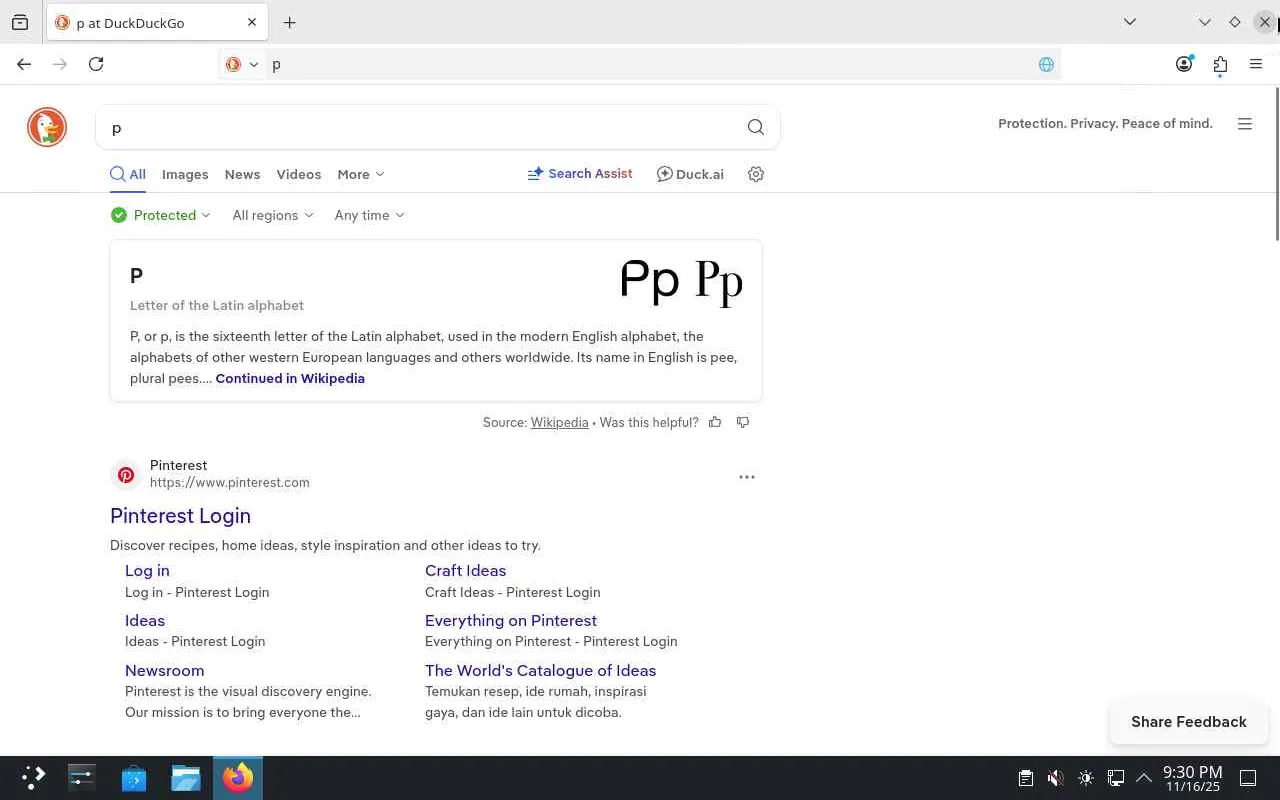
Task: Open Search Assist
Action: coord(580,174)
